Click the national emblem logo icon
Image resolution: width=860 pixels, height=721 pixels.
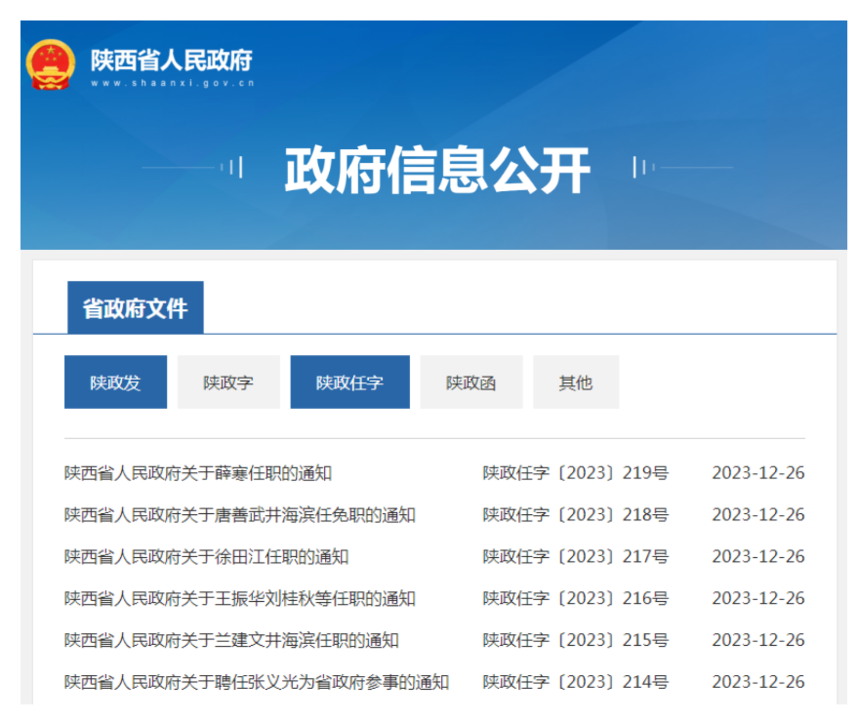click(51, 66)
